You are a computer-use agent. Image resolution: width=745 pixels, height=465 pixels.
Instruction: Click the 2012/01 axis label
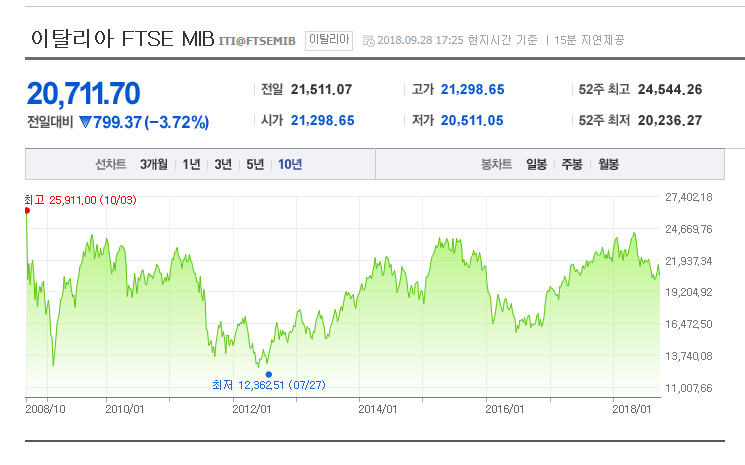(x=251, y=409)
